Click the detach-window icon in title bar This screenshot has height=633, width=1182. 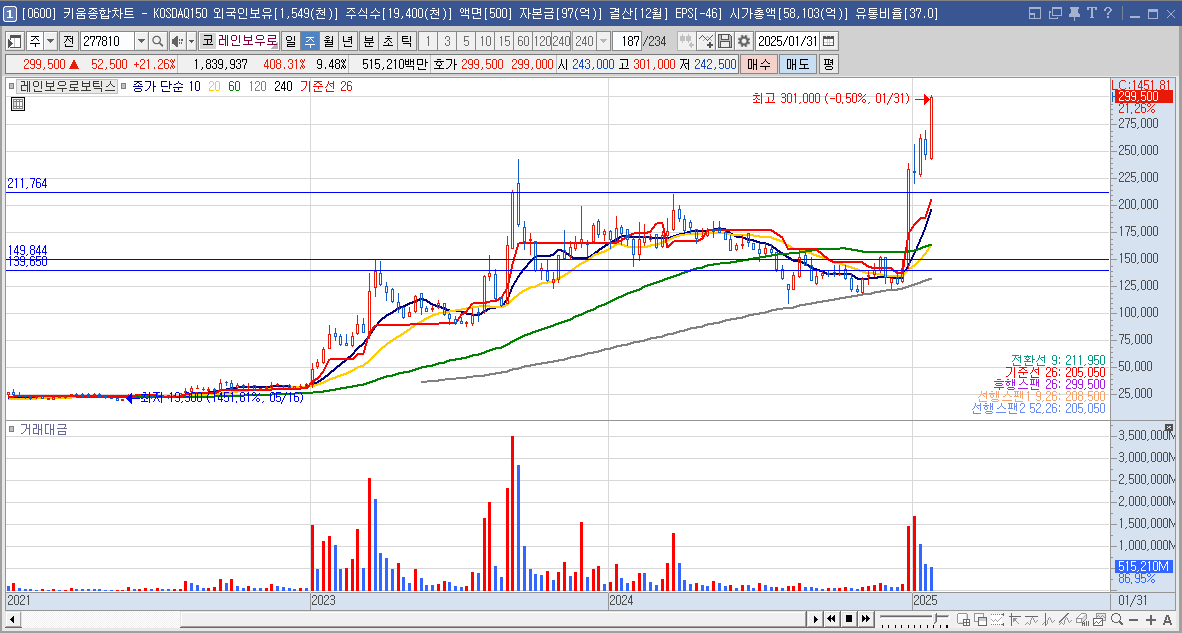tap(1055, 13)
